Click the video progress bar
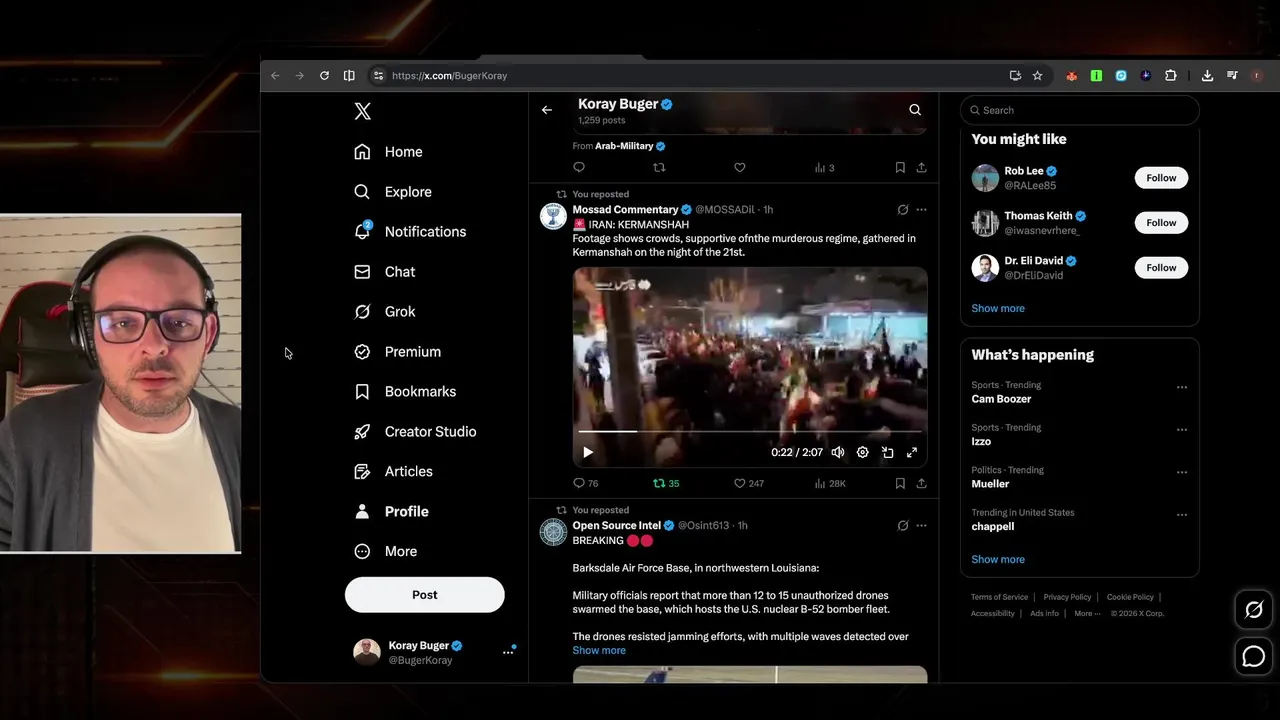This screenshot has width=1280, height=720. pos(750,432)
